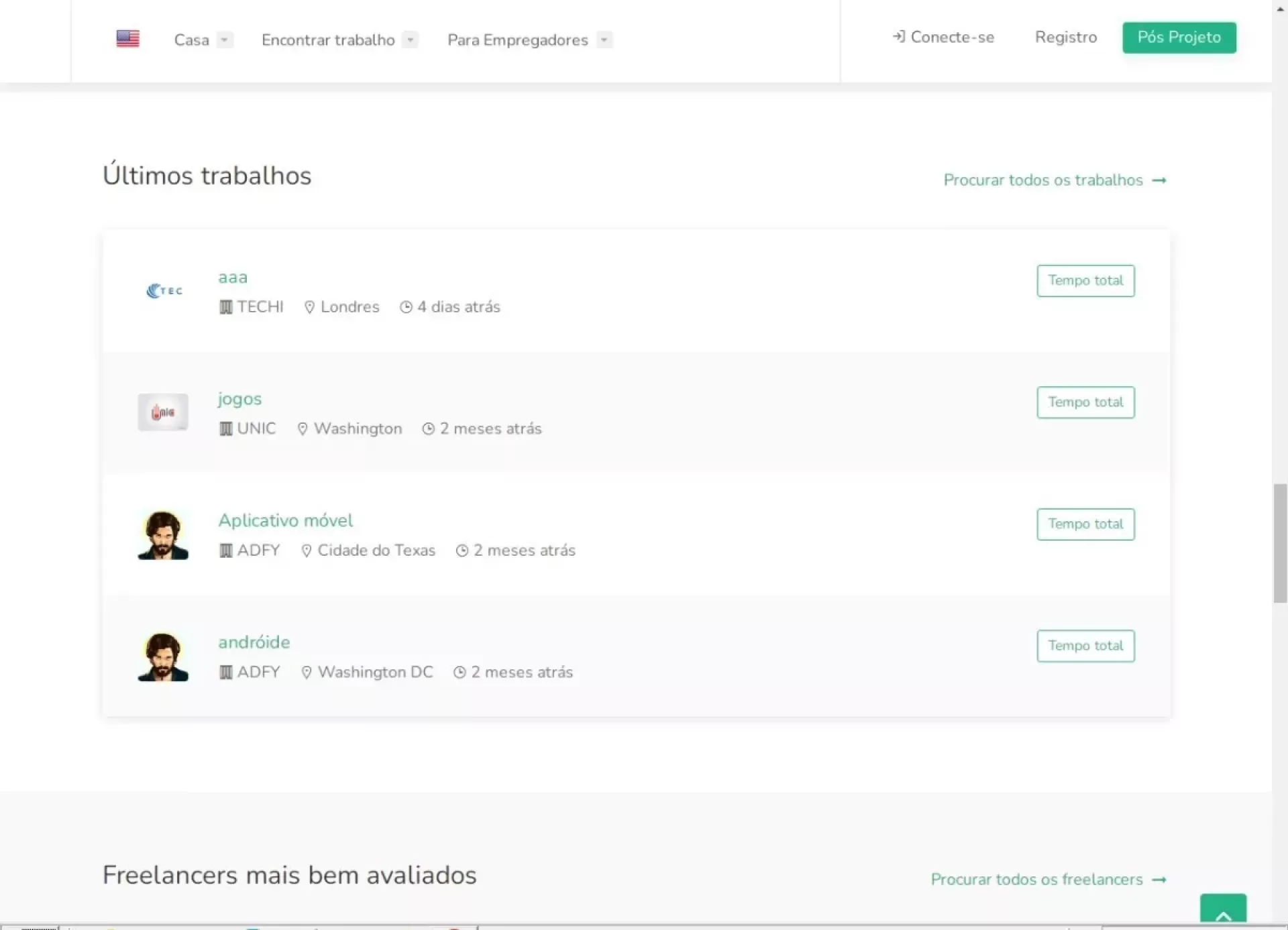Screen dimensions: 1288x930
Task: Click the login arrow icon beside Conecte-se
Action: [898, 37]
